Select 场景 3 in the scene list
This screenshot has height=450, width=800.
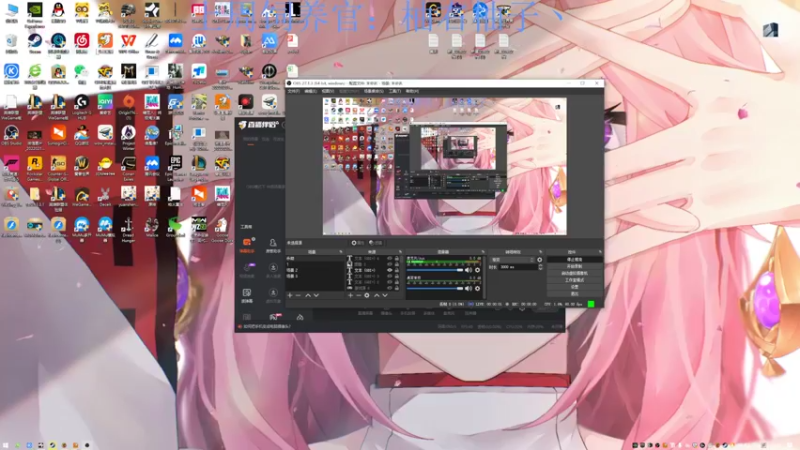[x=315, y=276]
